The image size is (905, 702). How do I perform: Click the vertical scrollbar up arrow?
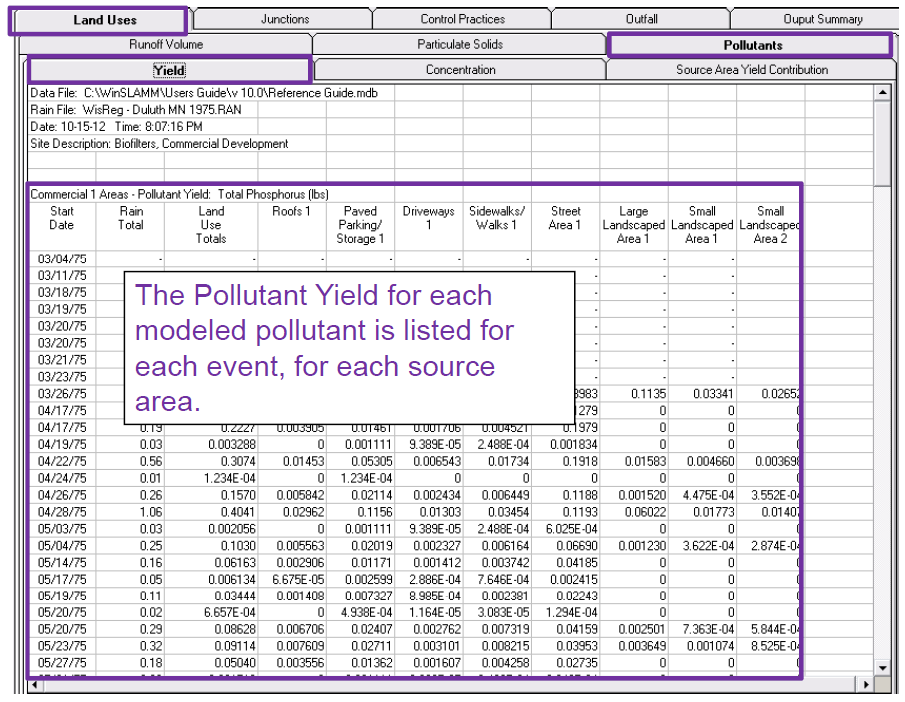pos(882,92)
